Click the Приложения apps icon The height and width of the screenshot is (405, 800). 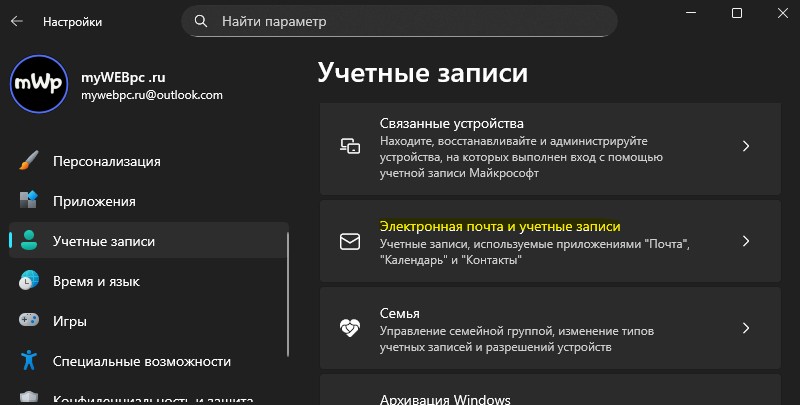[x=29, y=201]
